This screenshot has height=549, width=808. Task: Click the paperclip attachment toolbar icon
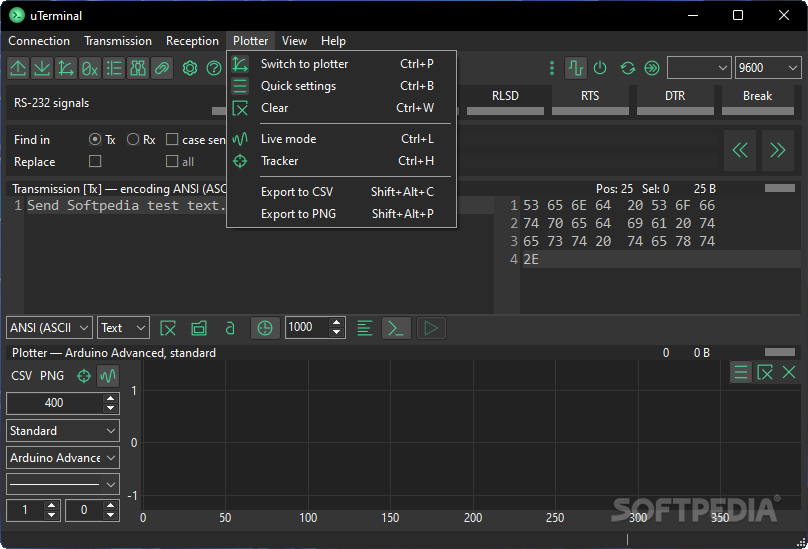(x=162, y=68)
